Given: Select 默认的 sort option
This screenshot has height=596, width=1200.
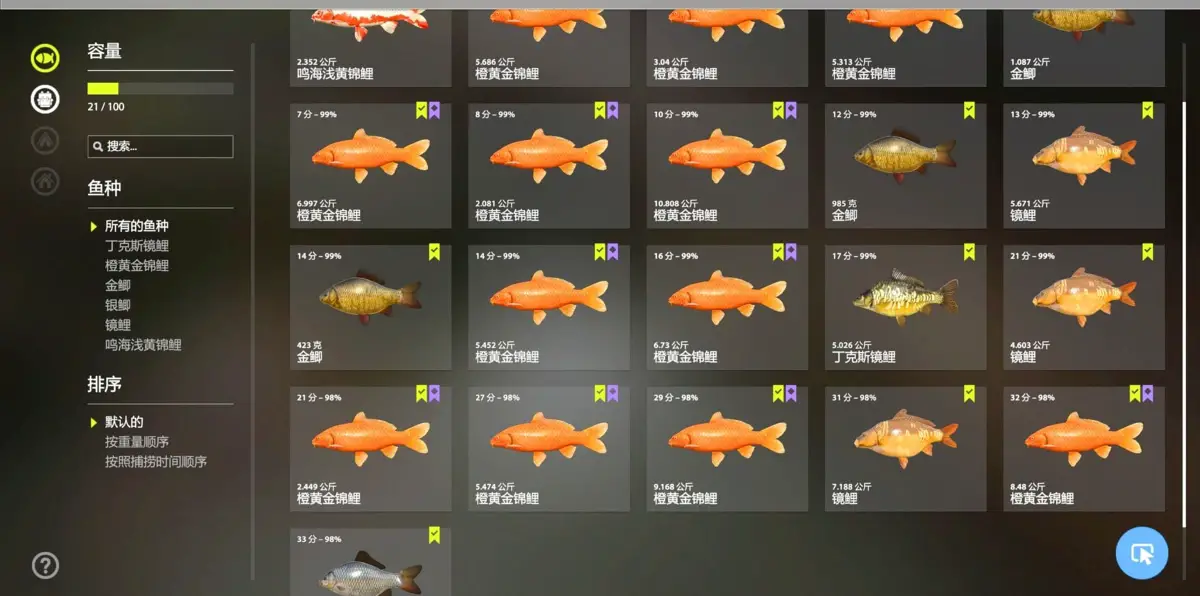Looking at the screenshot, I should [x=124, y=422].
